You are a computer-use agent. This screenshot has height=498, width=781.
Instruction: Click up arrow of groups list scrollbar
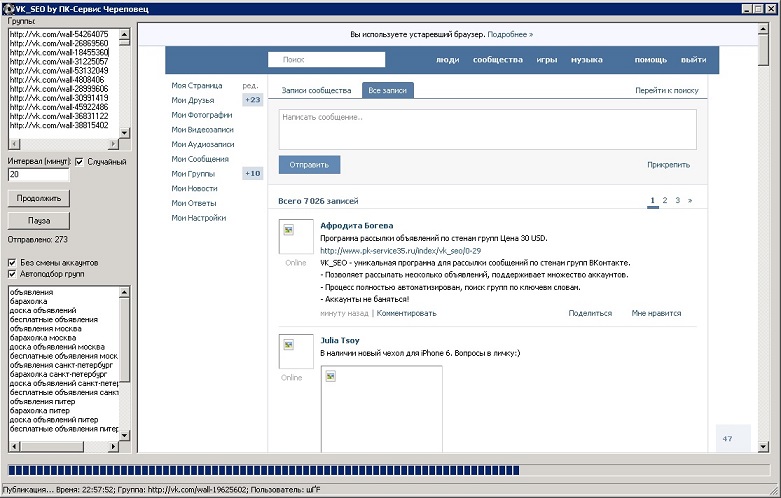[x=125, y=34]
